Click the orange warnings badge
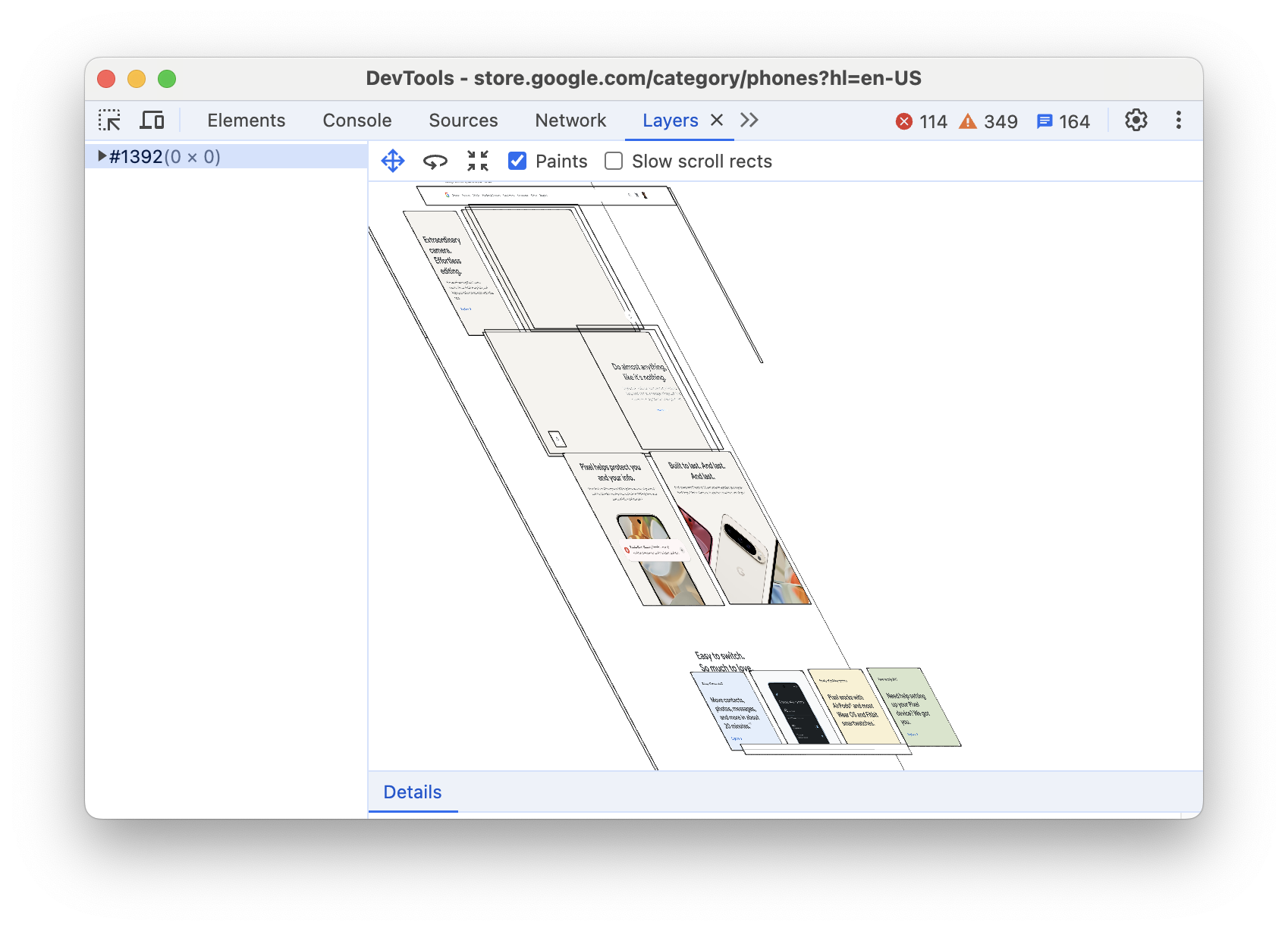 987,121
